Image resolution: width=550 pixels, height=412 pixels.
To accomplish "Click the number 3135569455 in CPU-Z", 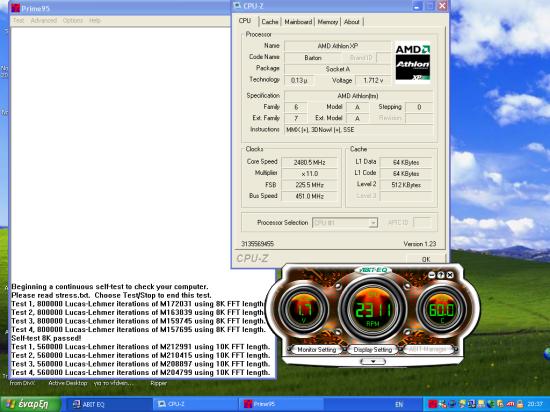I will [x=257, y=244].
